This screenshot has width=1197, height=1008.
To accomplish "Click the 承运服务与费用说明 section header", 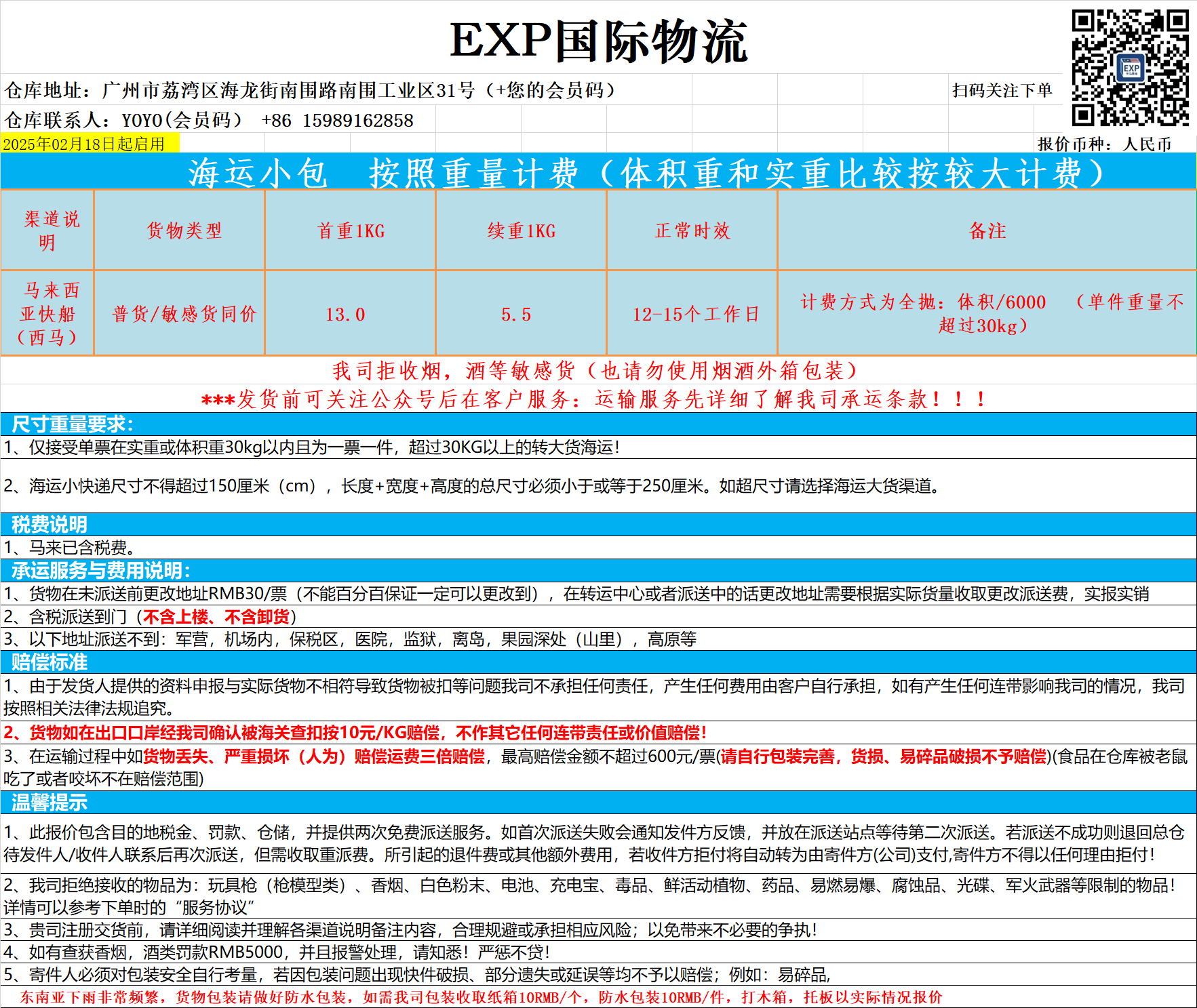I will [598, 571].
